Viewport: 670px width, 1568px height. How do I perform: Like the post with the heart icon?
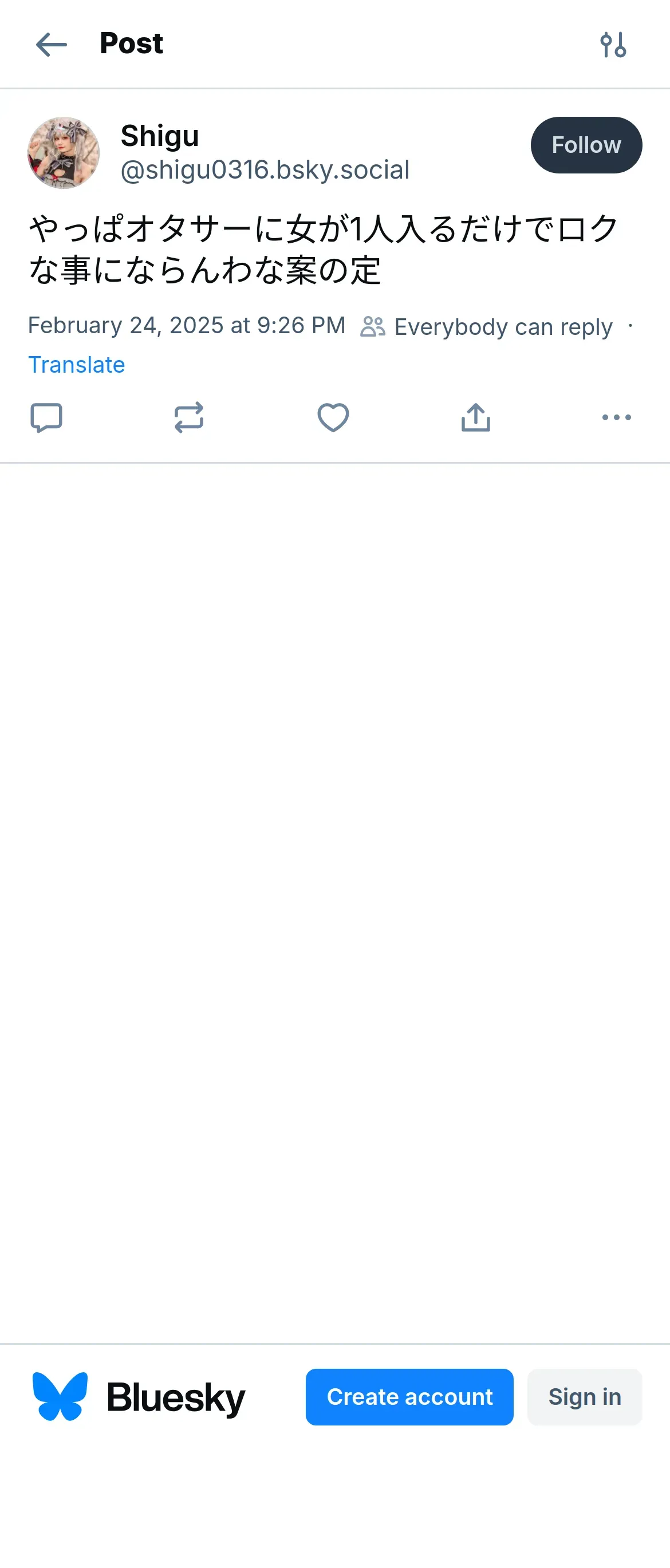pyautogui.click(x=333, y=417)
